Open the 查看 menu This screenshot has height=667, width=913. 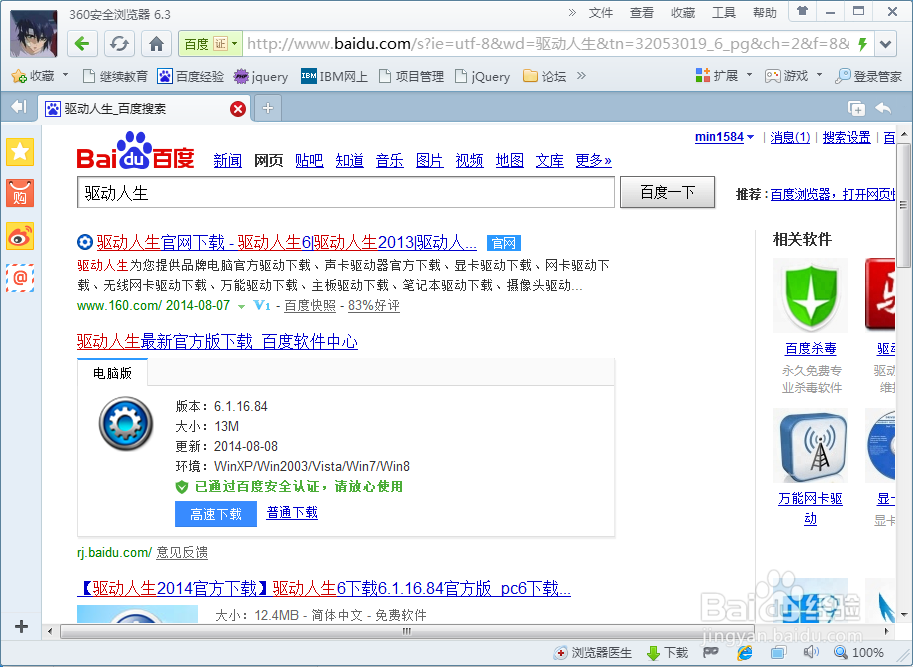pos(642,13)
